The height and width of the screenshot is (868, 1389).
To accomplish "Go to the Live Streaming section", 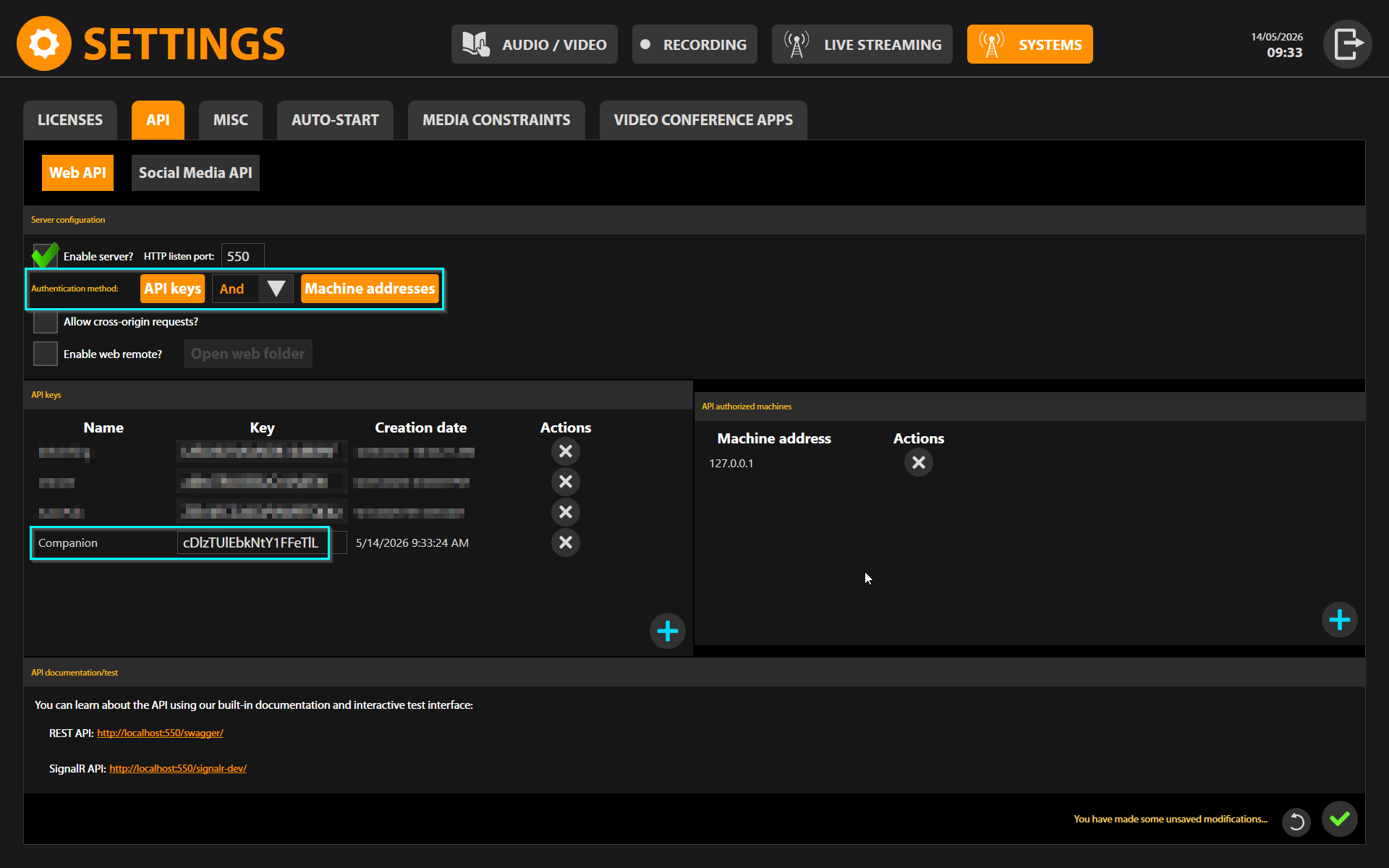I will pyautogui.click(x=862, y=44).
